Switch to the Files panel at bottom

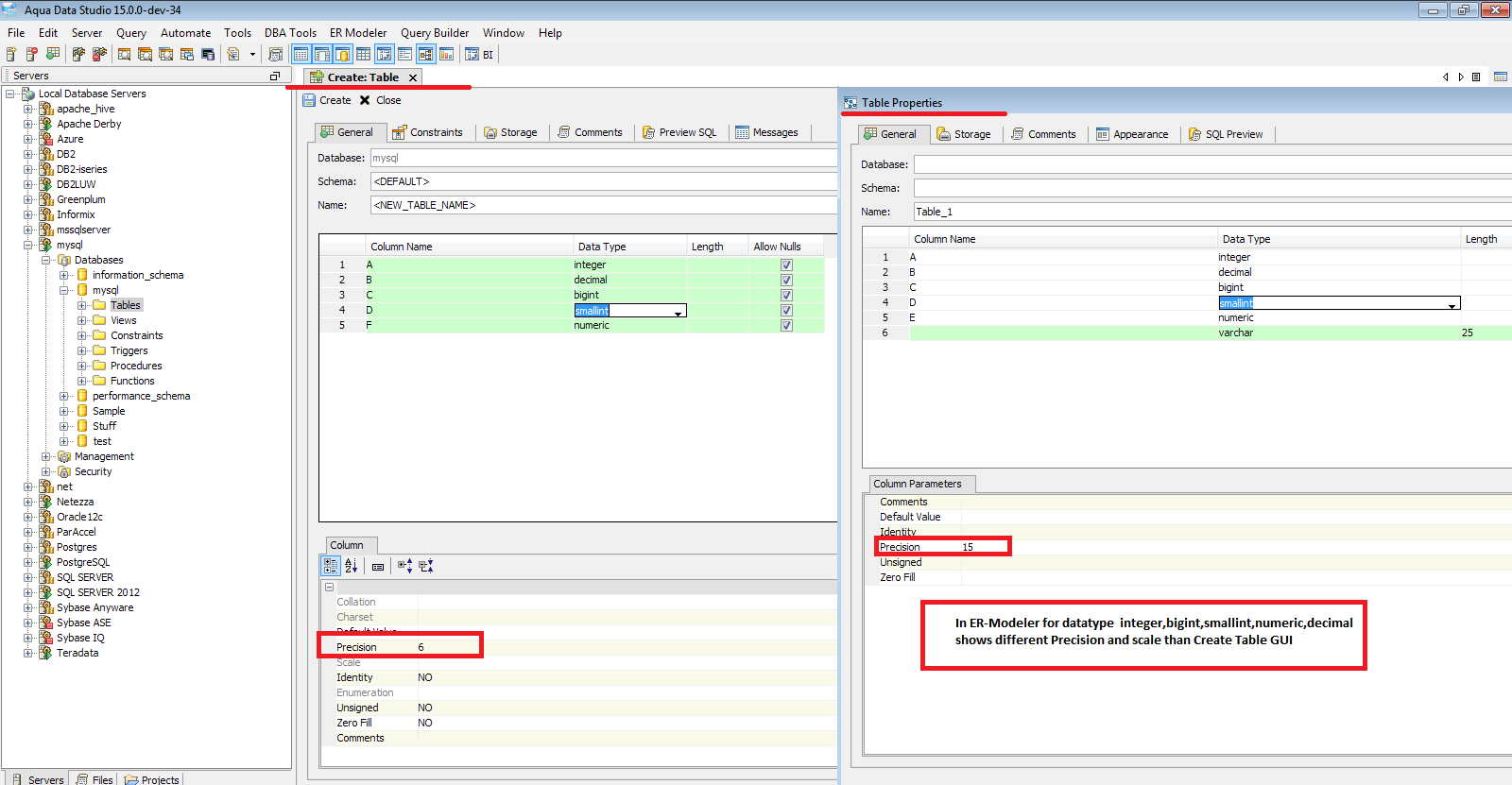point(94,779)
